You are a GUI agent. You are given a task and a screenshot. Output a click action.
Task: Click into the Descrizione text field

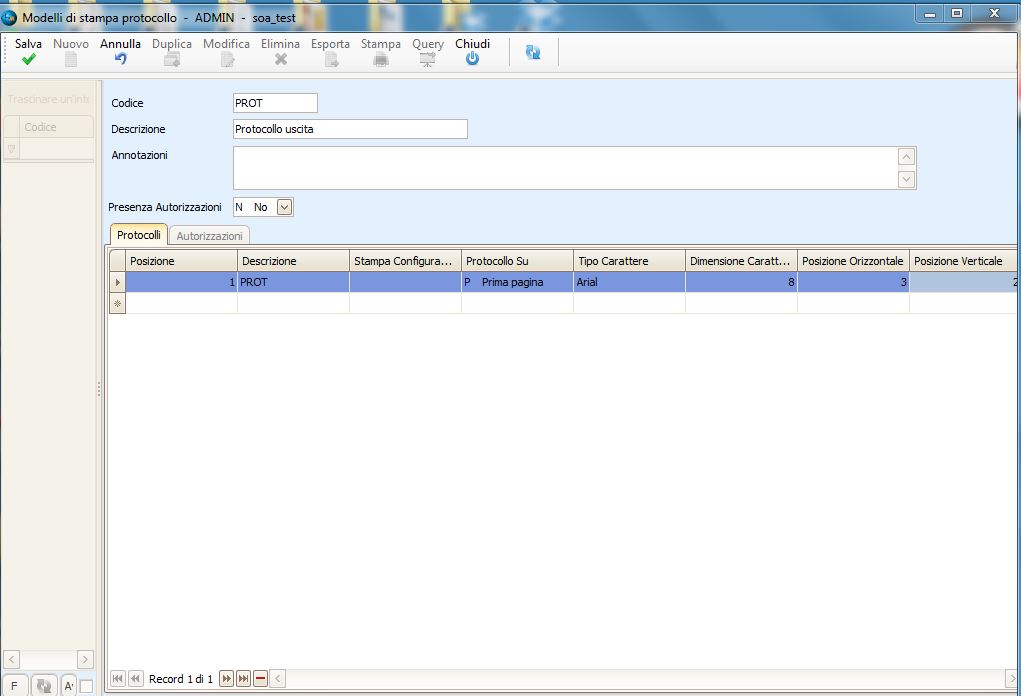pyautogui.click(x=349, y=129)
